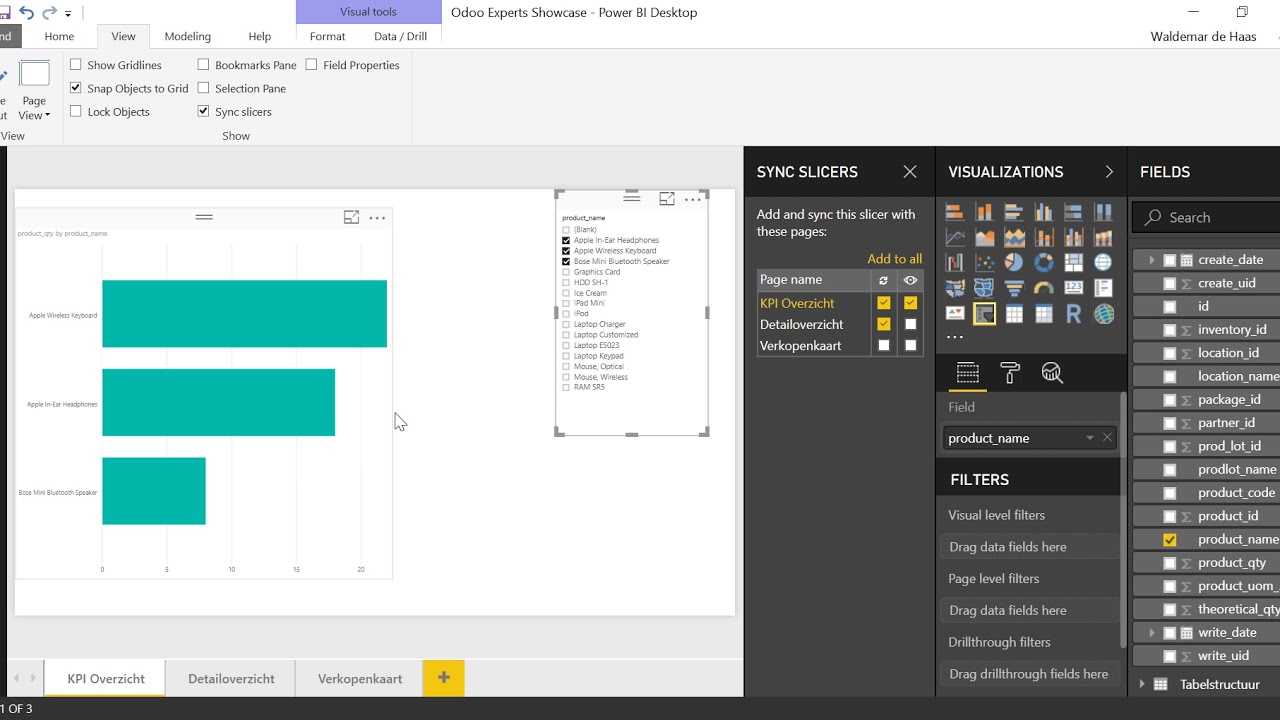Enable the Selection Pane checkbox
This screenshot has width=1280, height=720.
click(204, 88)
